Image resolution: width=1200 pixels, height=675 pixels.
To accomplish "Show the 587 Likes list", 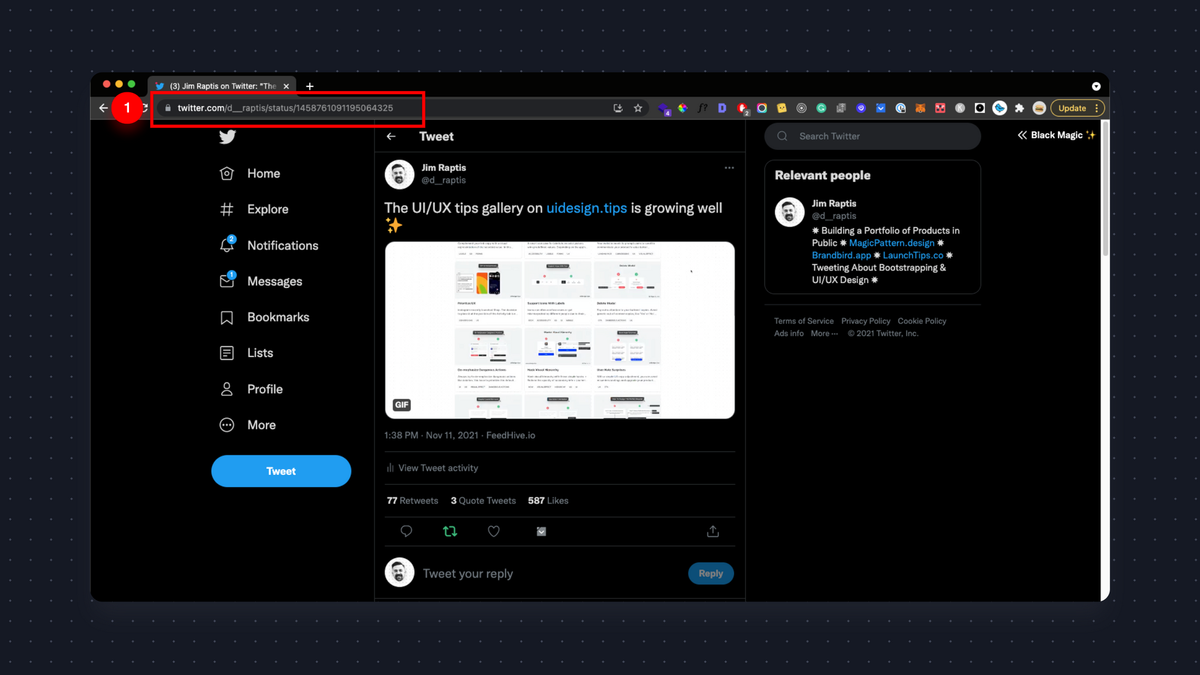I will point(548,500).
